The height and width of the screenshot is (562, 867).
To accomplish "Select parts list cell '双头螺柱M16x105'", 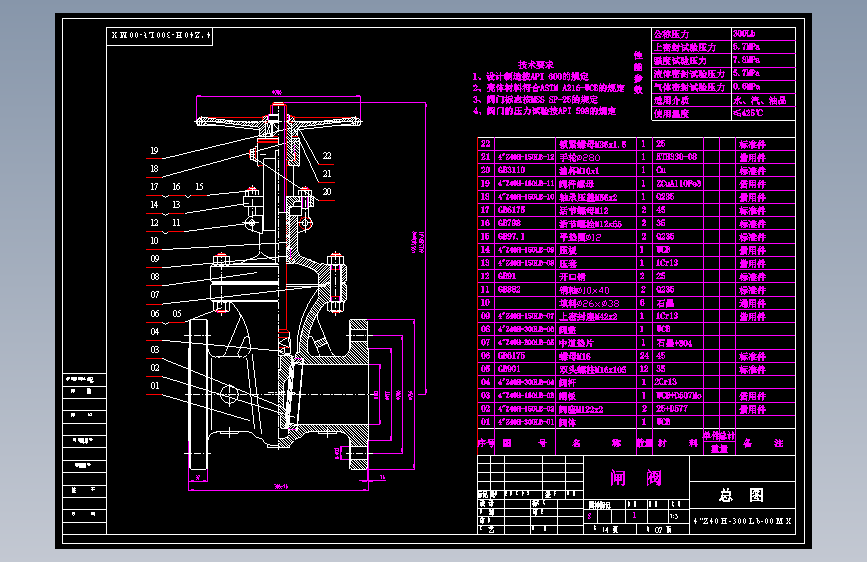I will (592, 370).
